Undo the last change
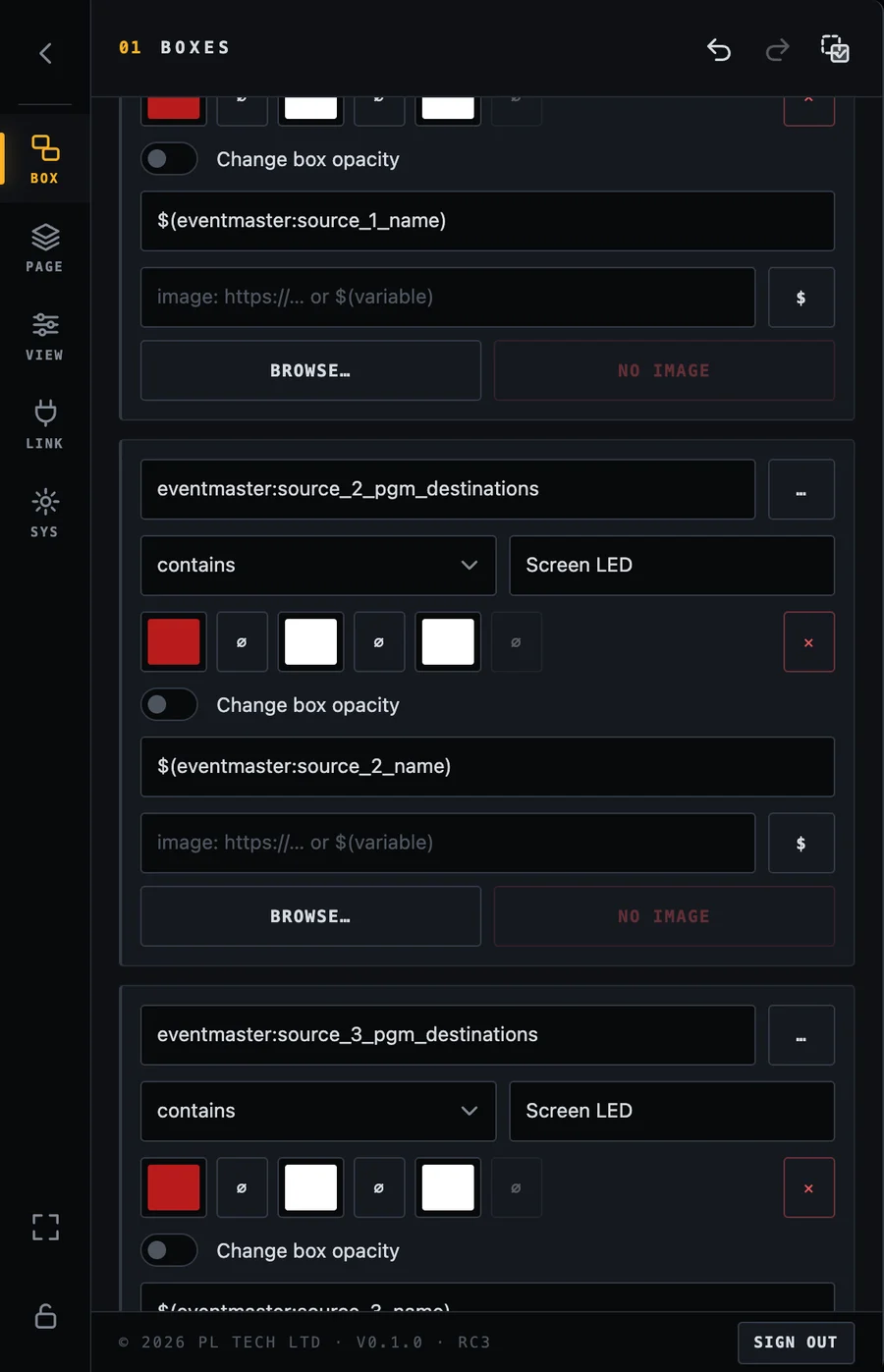The image size is (884, 1372). [719, 49]
